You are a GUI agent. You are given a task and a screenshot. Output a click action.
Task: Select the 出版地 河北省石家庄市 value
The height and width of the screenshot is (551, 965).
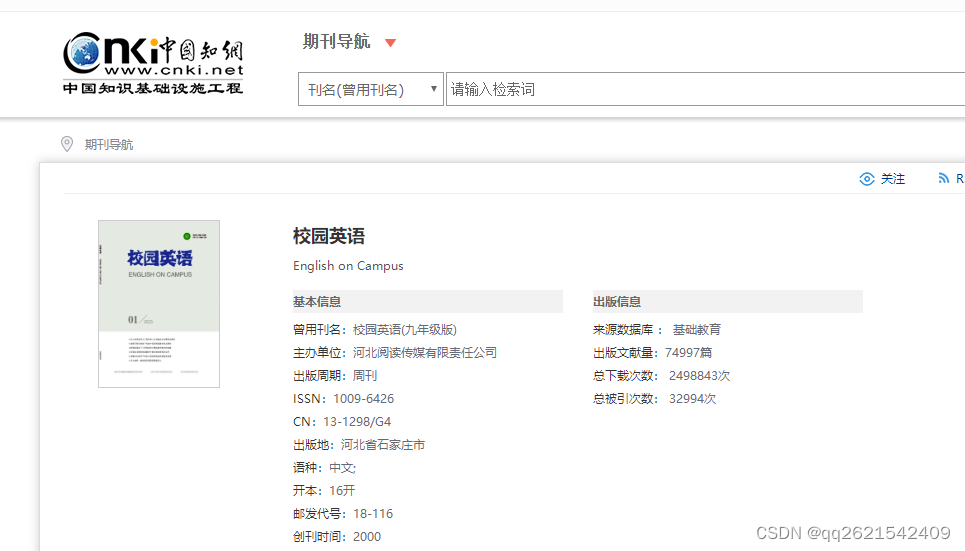[x=383, y=445]
